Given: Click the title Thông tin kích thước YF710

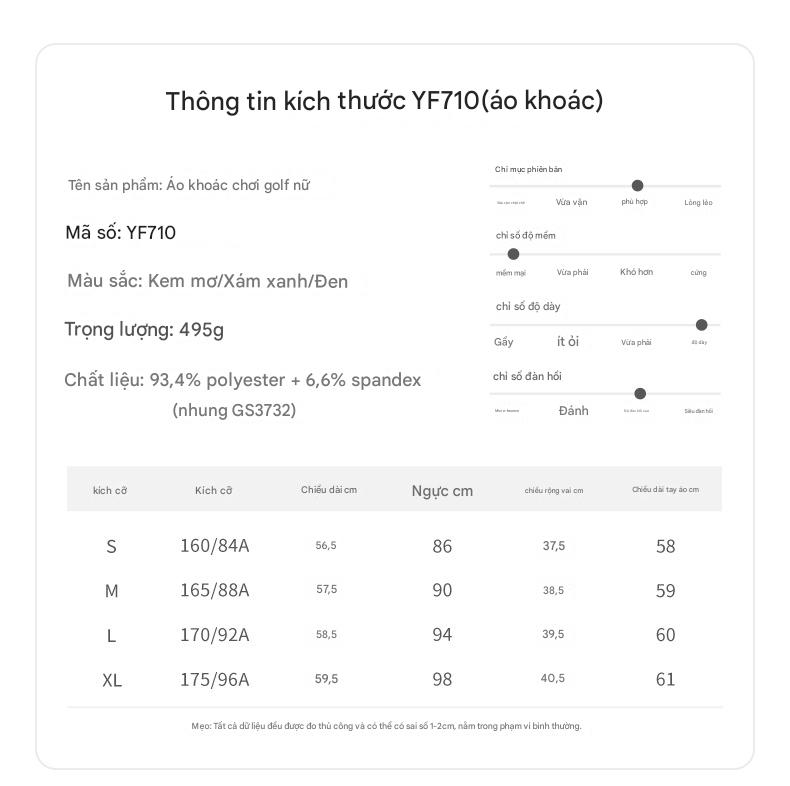Looking at the screenshot, I should 384,101.
